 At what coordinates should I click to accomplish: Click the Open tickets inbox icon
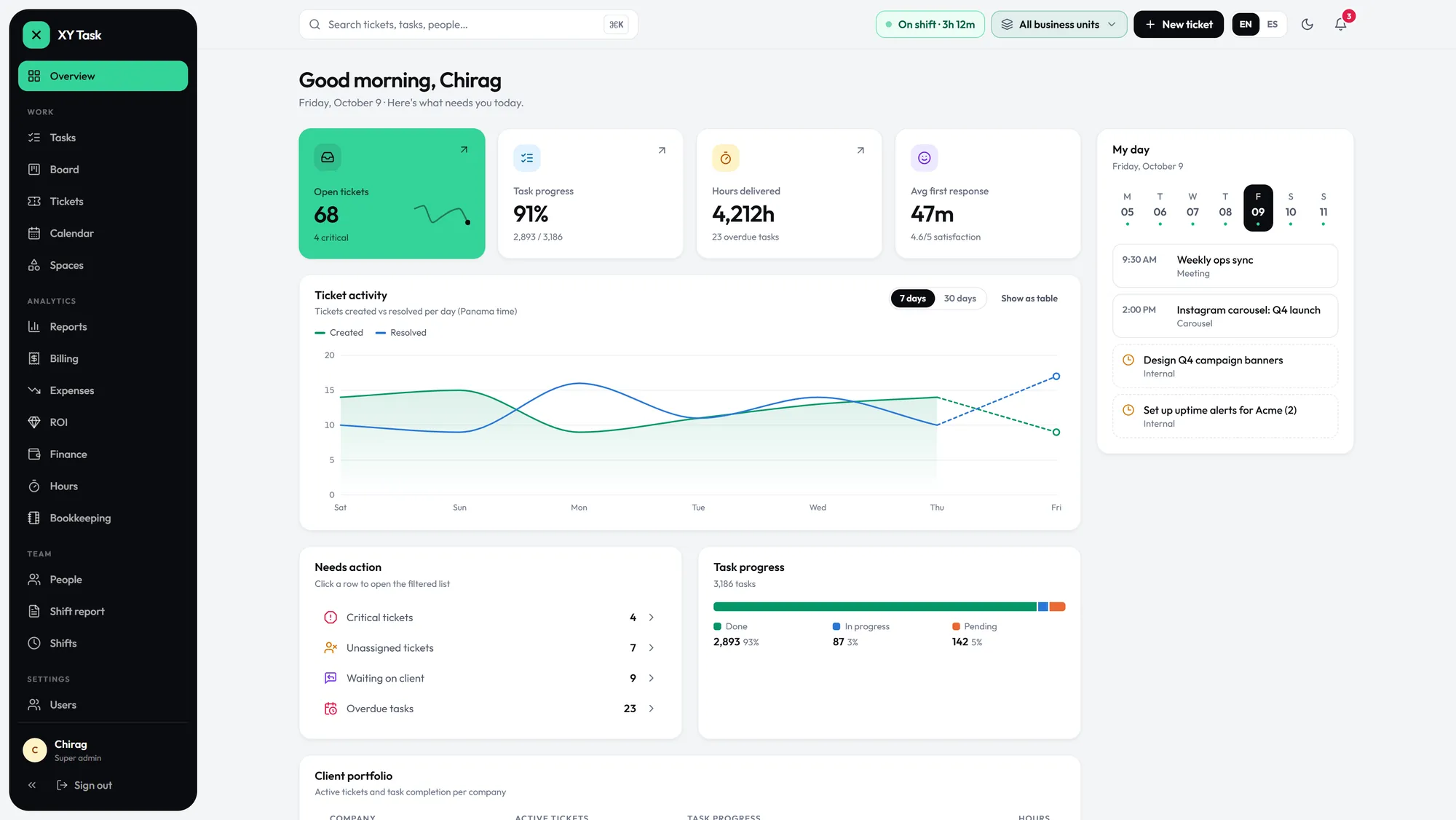click(328, 157)
